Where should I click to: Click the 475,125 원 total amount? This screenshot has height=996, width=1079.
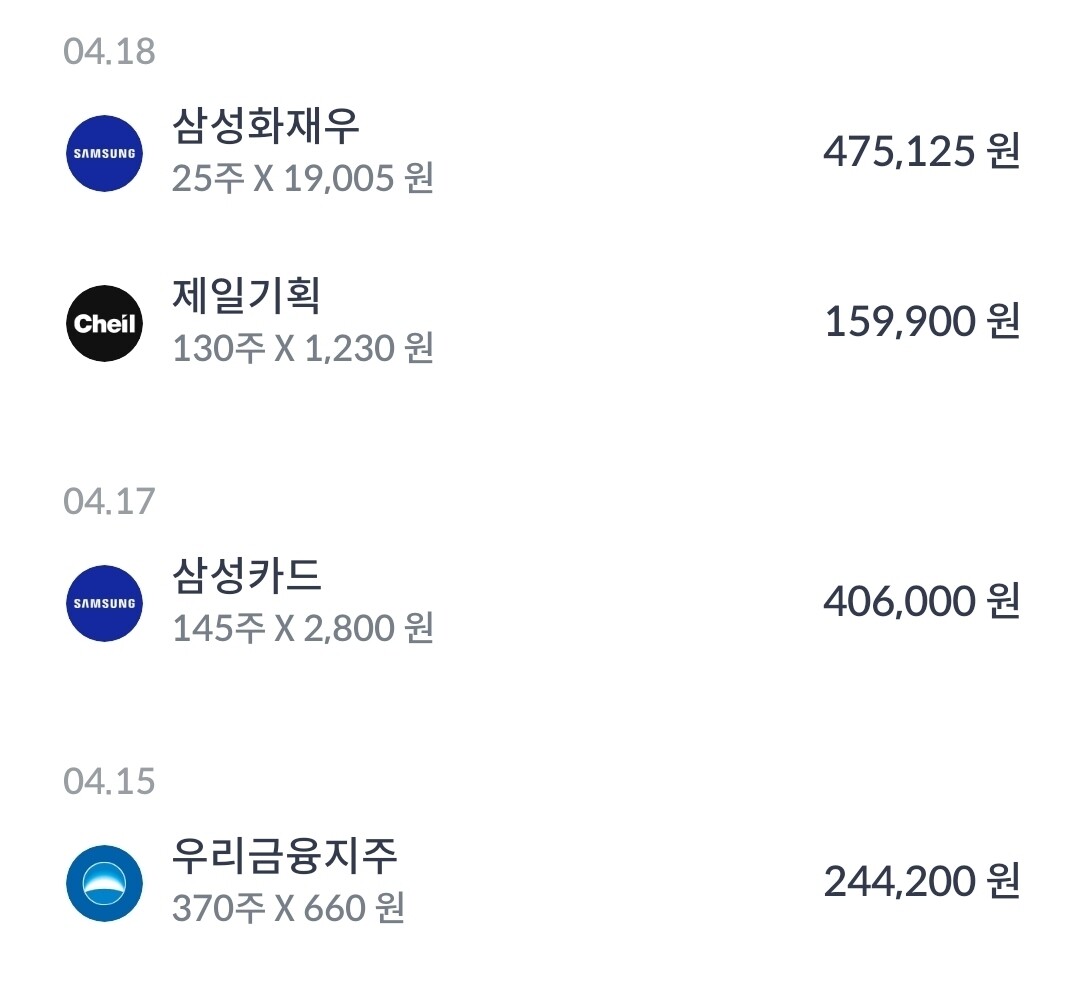[x=920, y=152]
